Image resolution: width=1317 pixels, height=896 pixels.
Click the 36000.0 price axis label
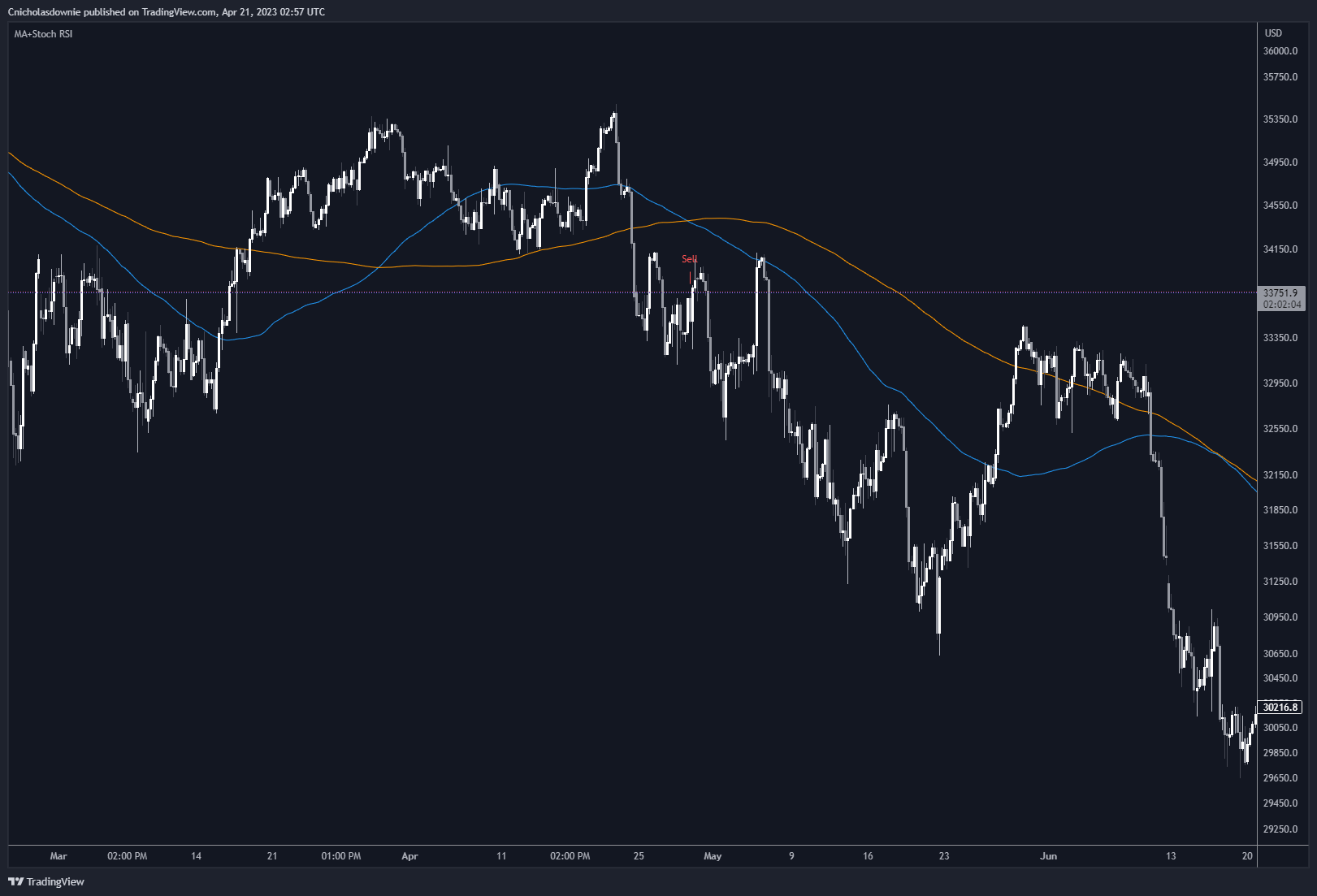click(1280, 51)
